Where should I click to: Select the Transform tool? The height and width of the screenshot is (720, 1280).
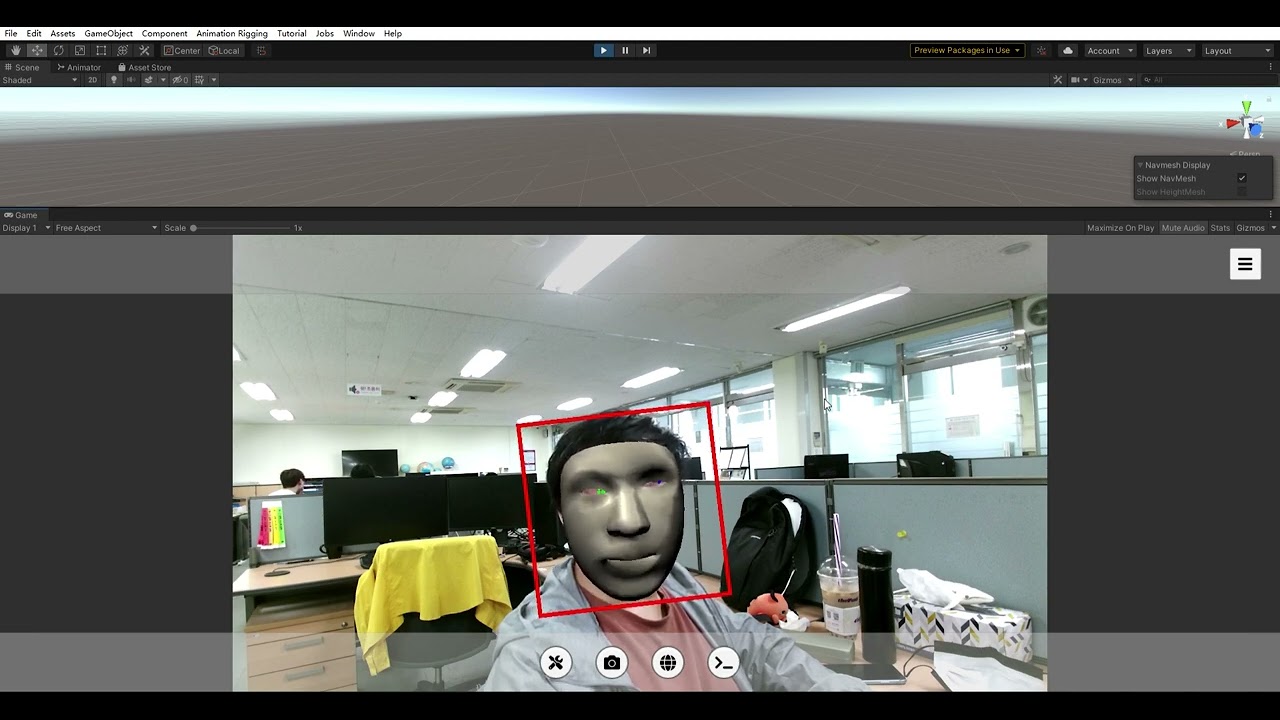[123, 50]
